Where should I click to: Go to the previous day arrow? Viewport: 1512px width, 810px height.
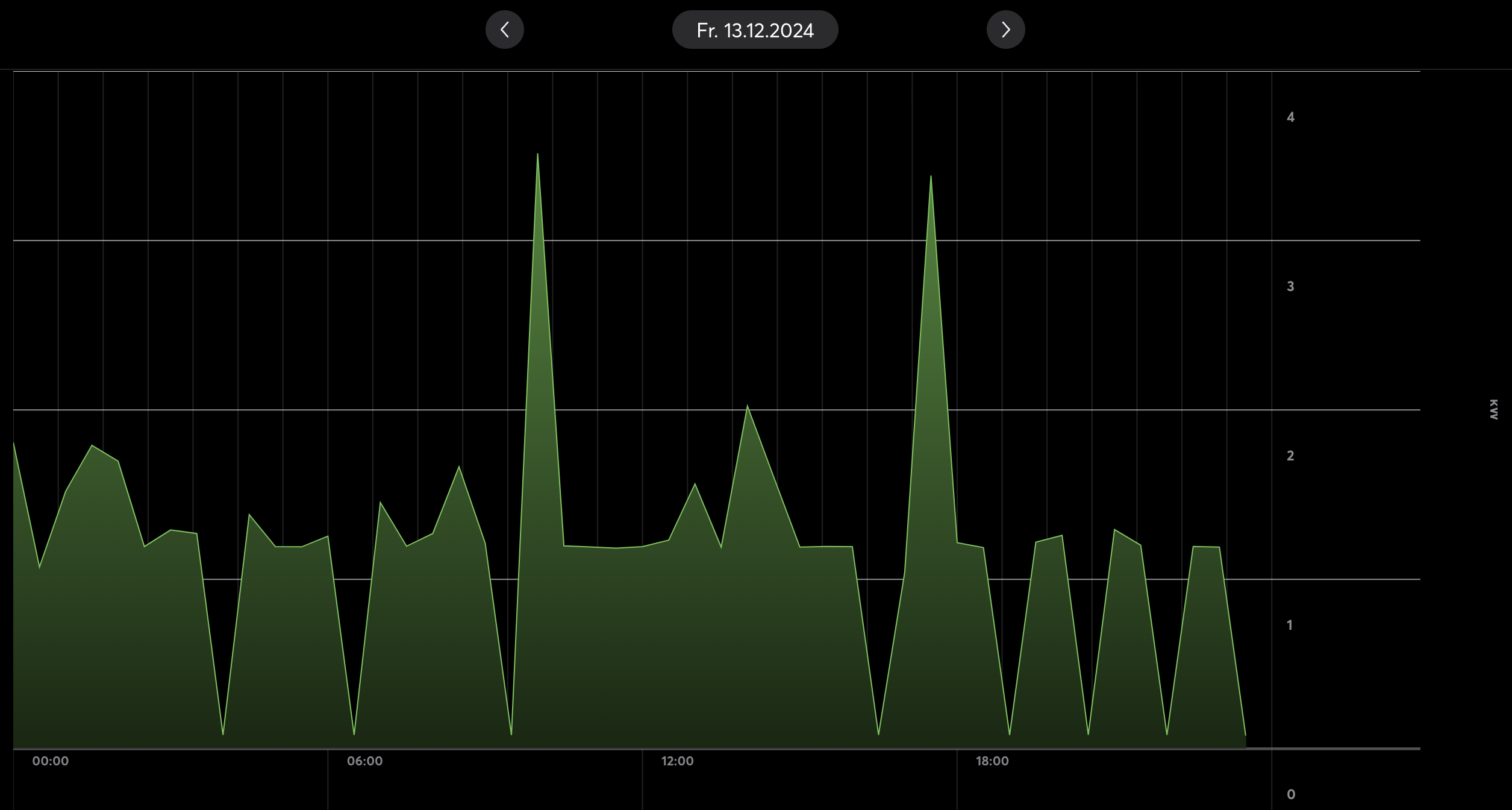[504, 30]
